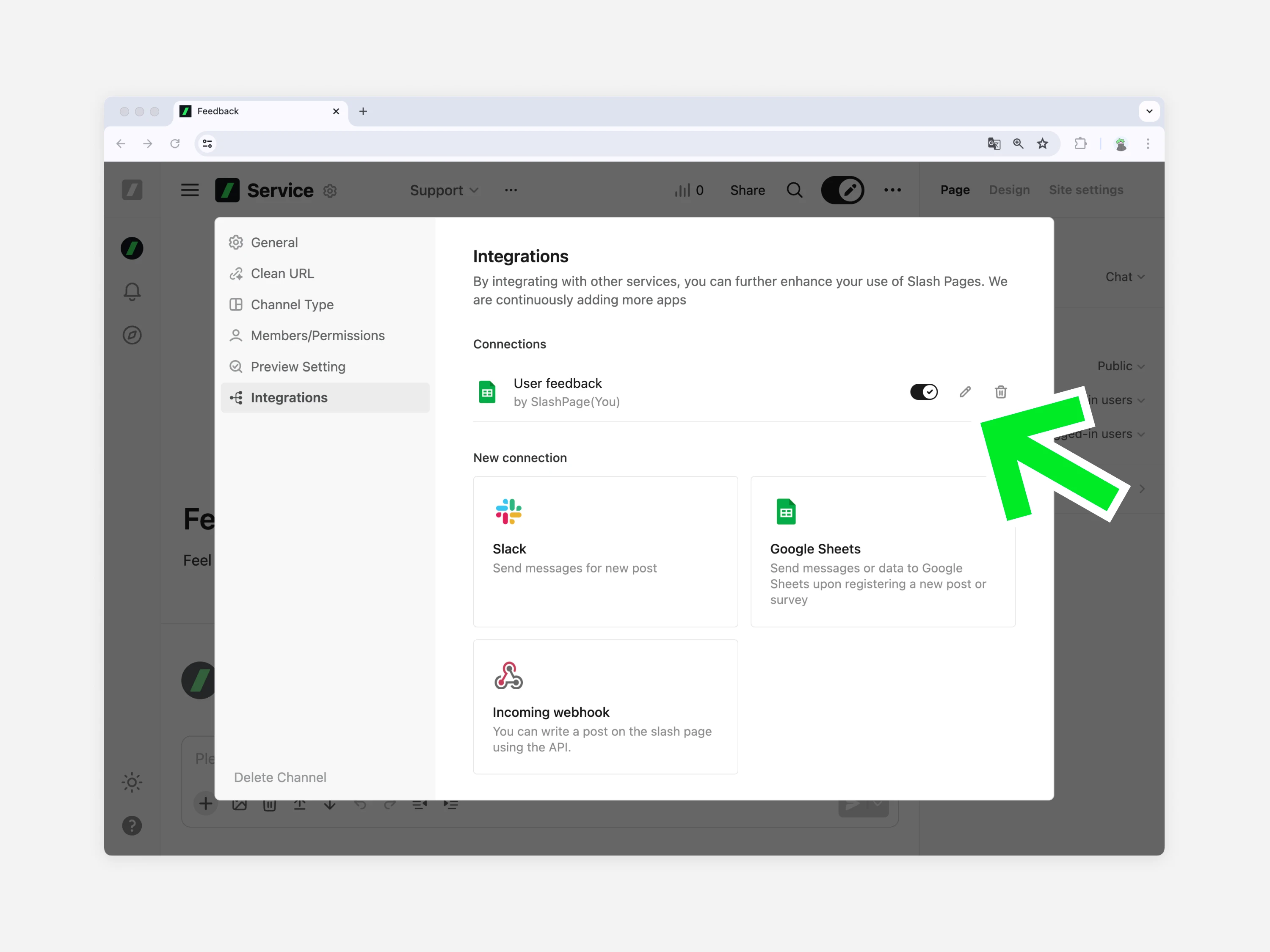The height and width of the screenshot is (952, 1270).
Task: Click the zoom magnifier icon in address bar
Action: 1018,143
